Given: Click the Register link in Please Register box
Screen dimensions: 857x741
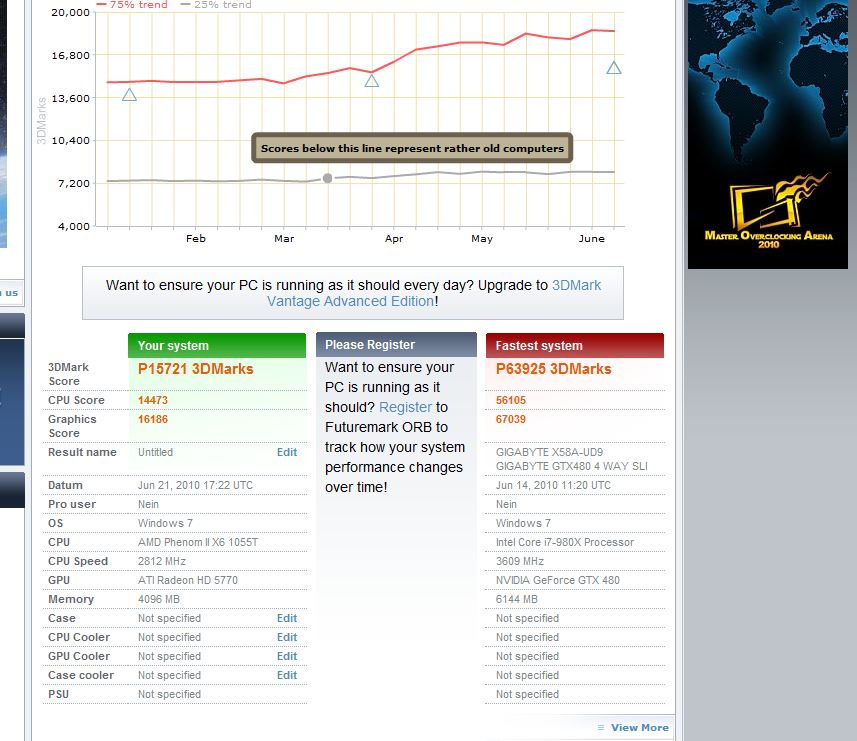Looking at the screenshot, I should (405, 407).
